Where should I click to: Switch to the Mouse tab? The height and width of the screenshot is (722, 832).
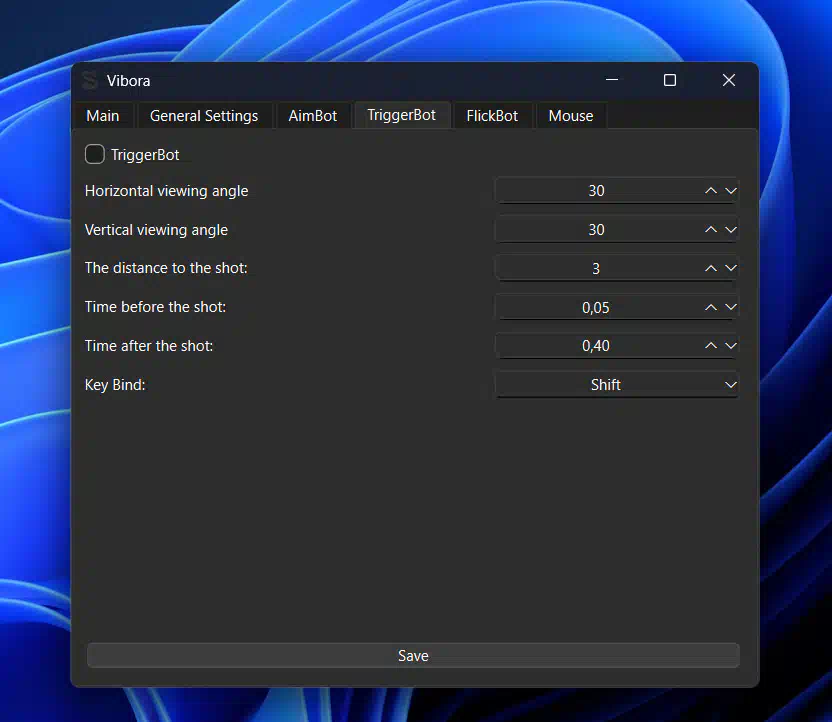pos(570,115)
